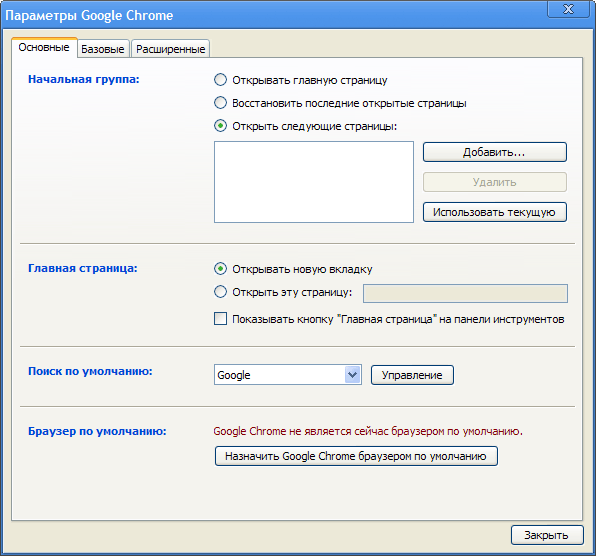
Task: Close the Параметры Google Chrome window
Action: pyautogui.click(x=568, y=9)
